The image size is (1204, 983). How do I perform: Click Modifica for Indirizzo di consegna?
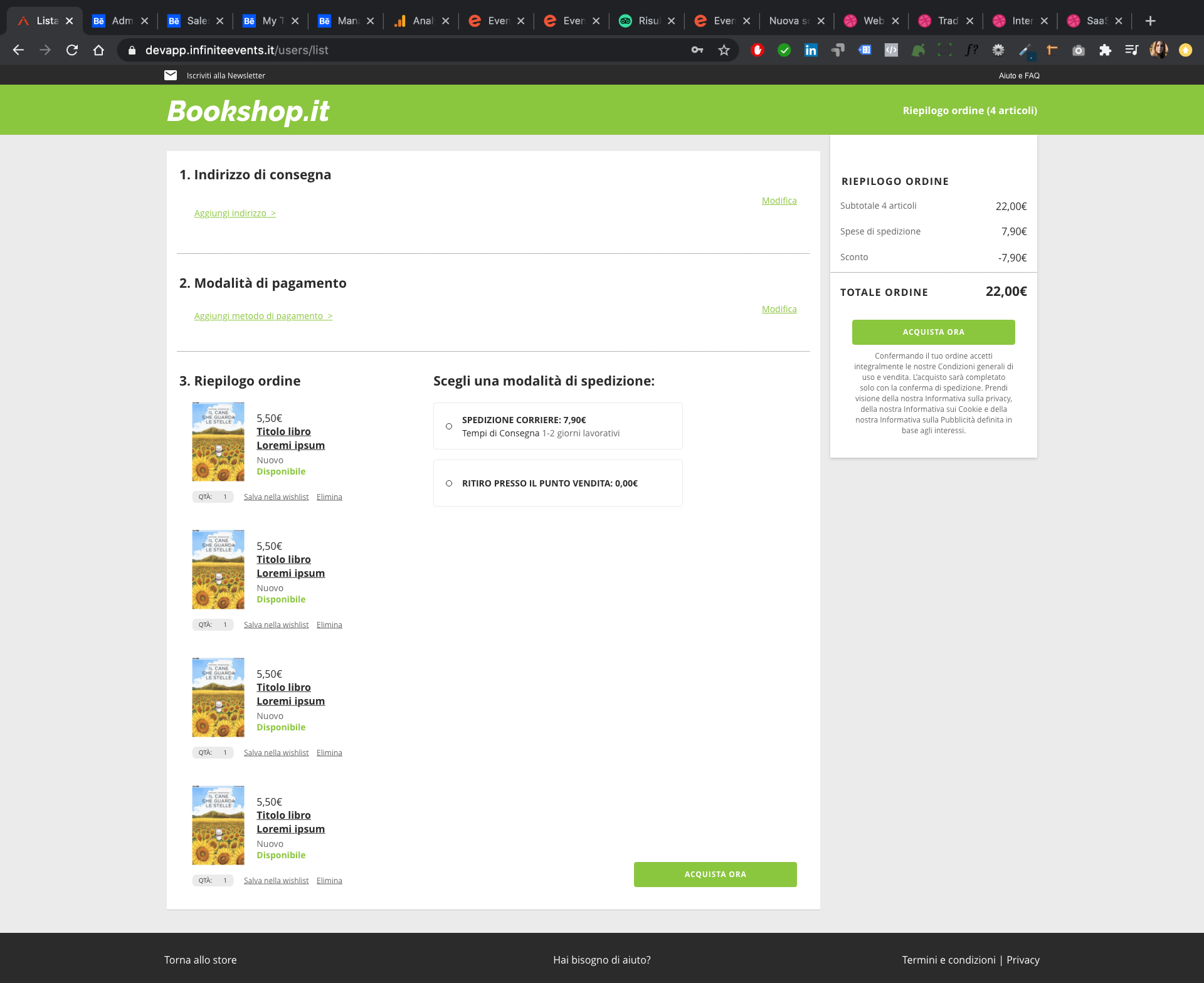[779, 201]
